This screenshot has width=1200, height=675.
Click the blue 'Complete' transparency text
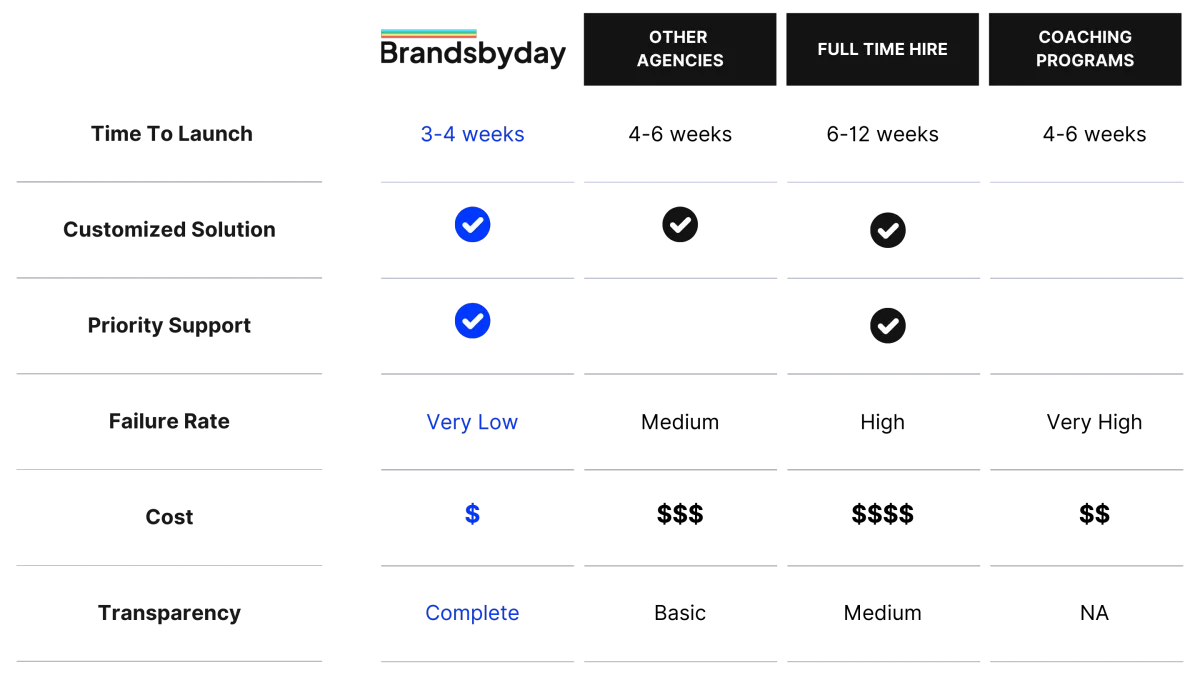tap(472, 613)
